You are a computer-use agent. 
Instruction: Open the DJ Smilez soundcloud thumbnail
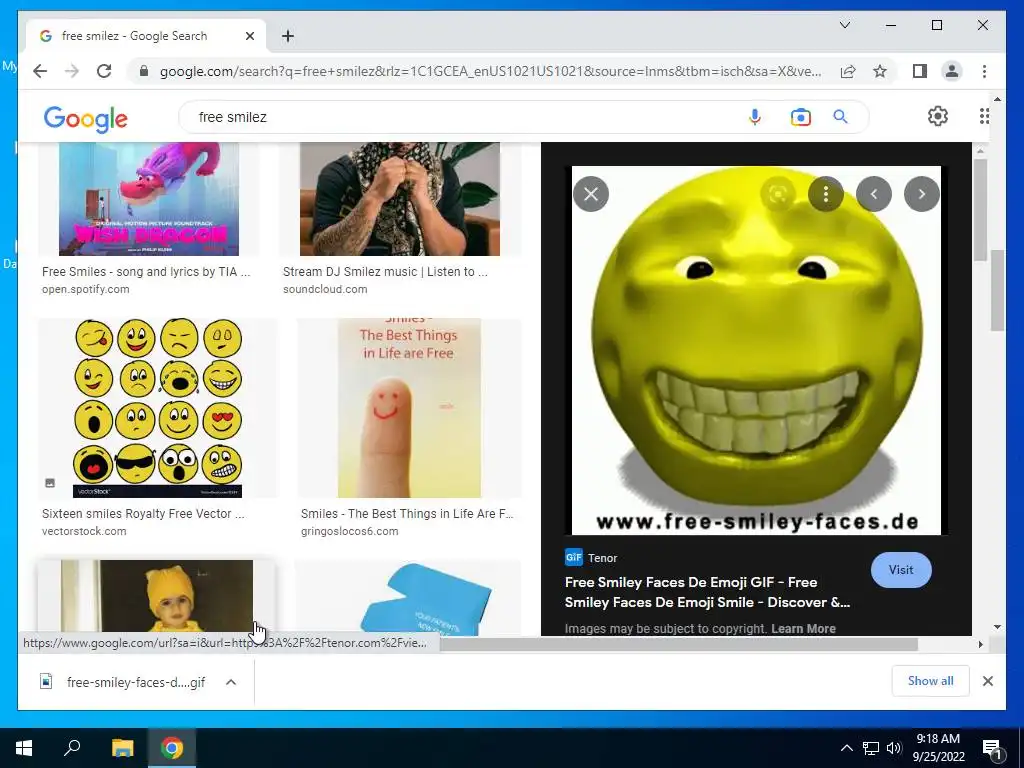click(x=400, y=199)
